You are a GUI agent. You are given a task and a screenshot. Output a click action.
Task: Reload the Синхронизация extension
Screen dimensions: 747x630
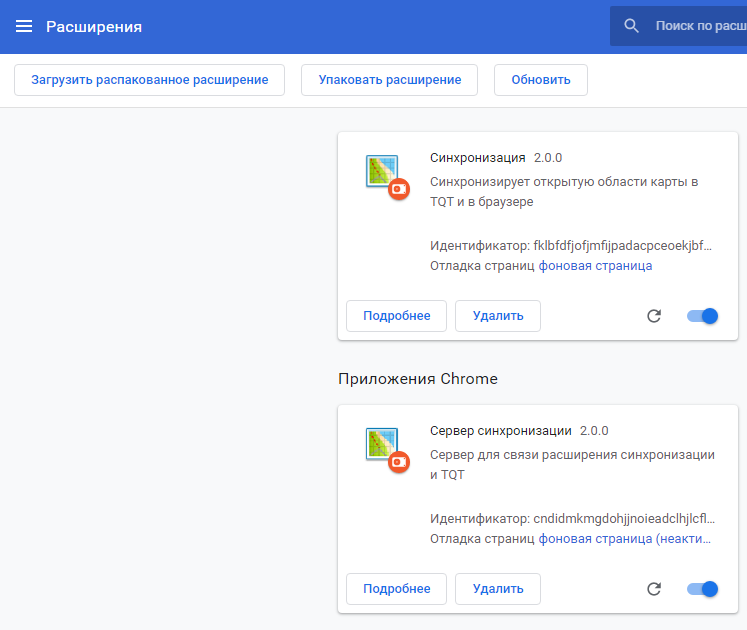(x=654, y=316)
